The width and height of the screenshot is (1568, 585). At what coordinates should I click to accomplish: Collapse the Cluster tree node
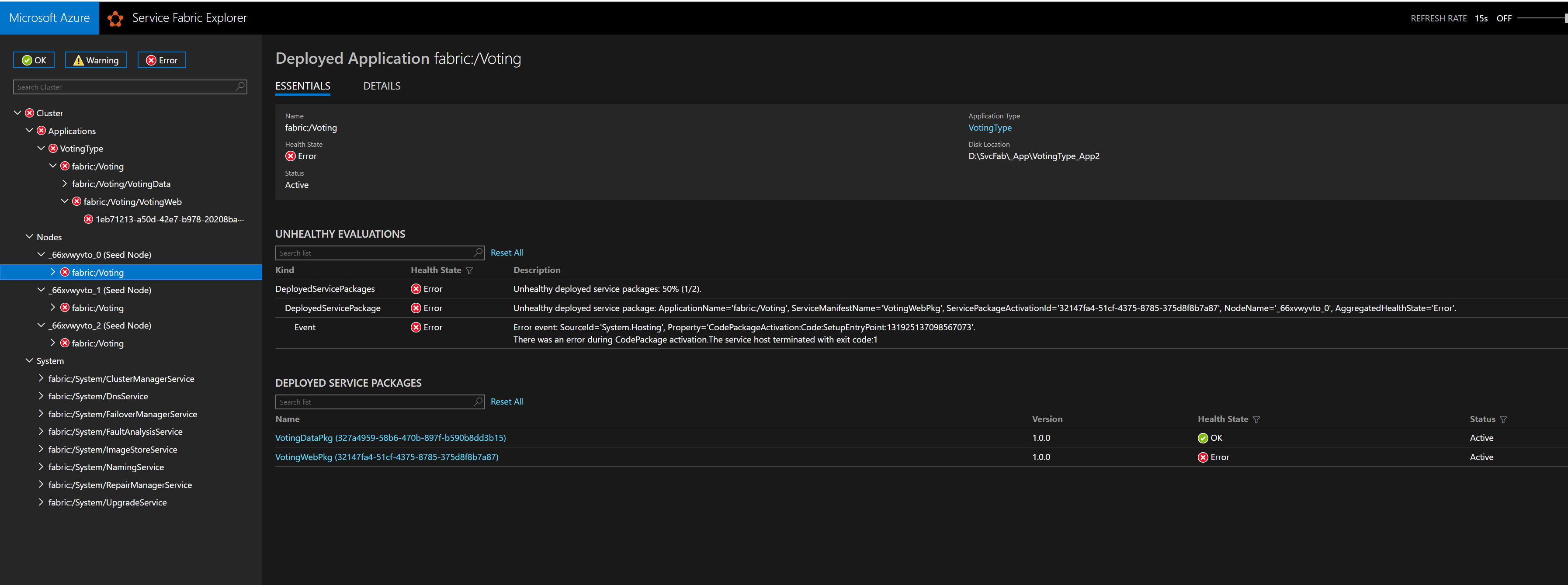[x=17, y=113]
